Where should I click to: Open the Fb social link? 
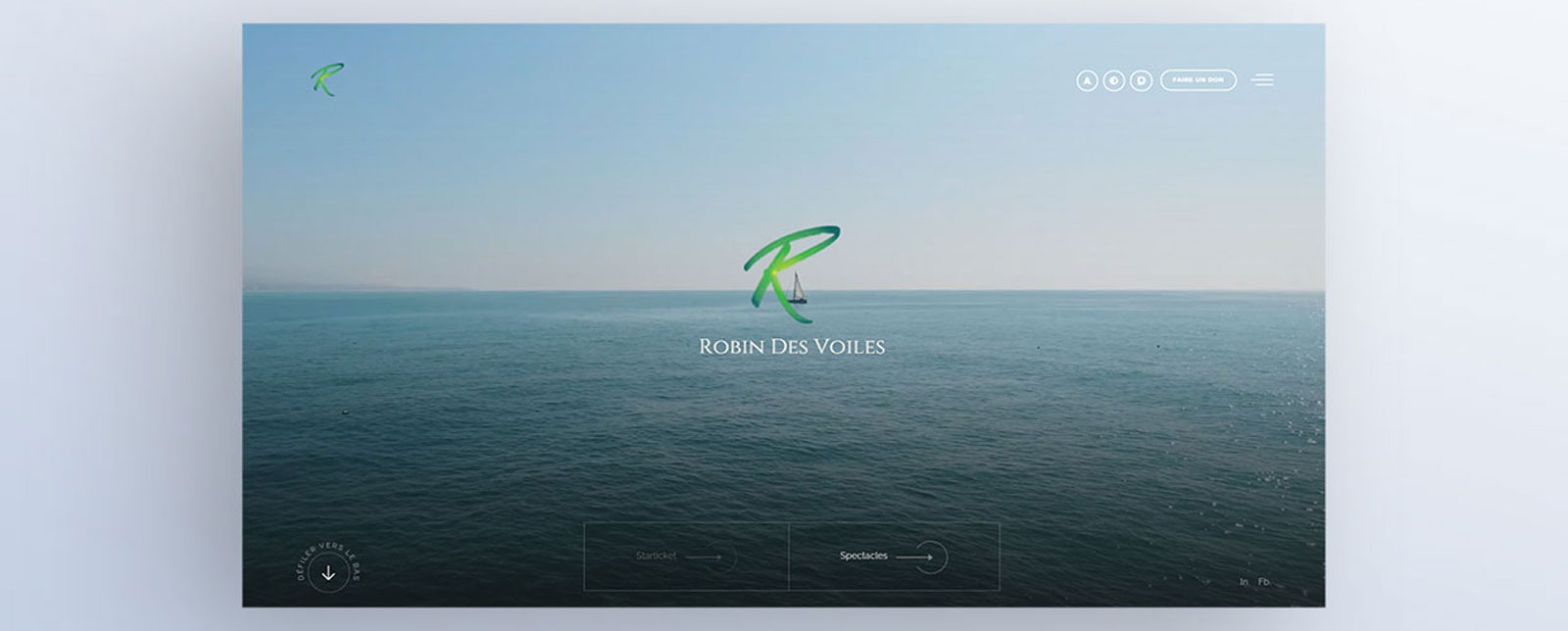pyautogui.click(x=1263, y=582)
